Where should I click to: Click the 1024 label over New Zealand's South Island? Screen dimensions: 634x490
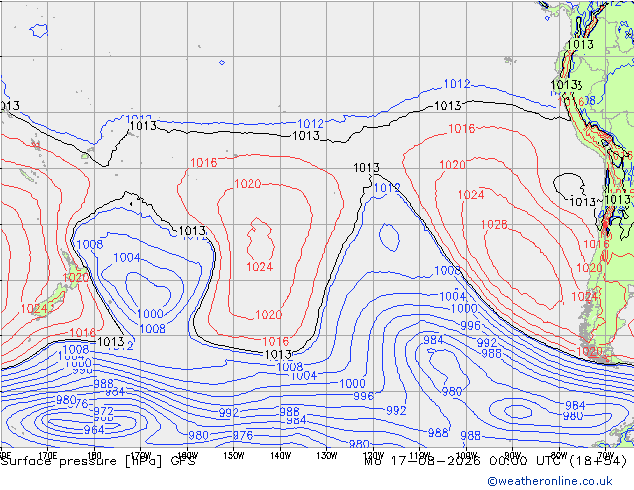tap(34, 309)
